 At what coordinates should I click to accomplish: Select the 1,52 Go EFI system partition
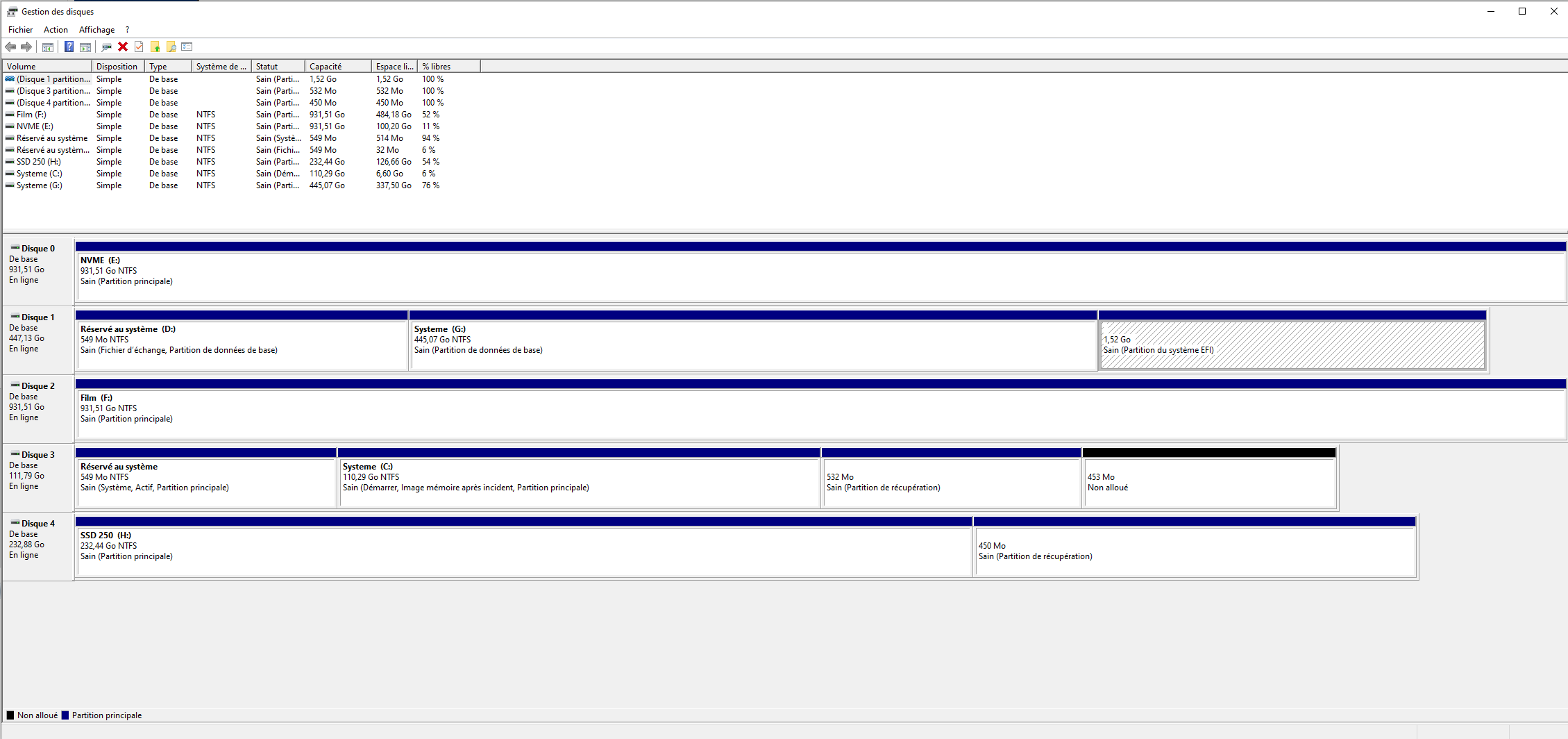(x=1292, y=340)
